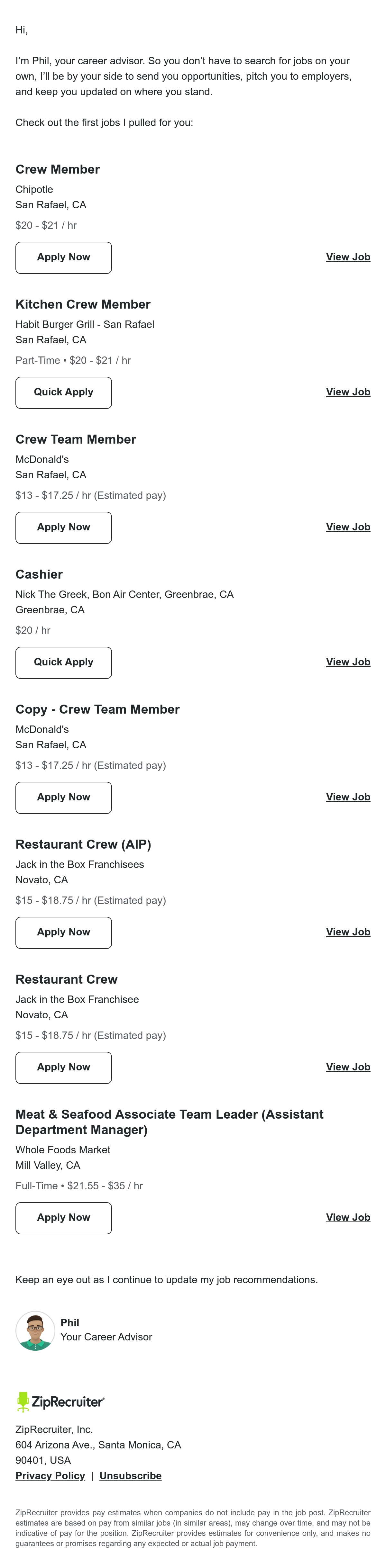
Task: Apply Now for Restaurant Crew (AIP)
Action: 63,933
